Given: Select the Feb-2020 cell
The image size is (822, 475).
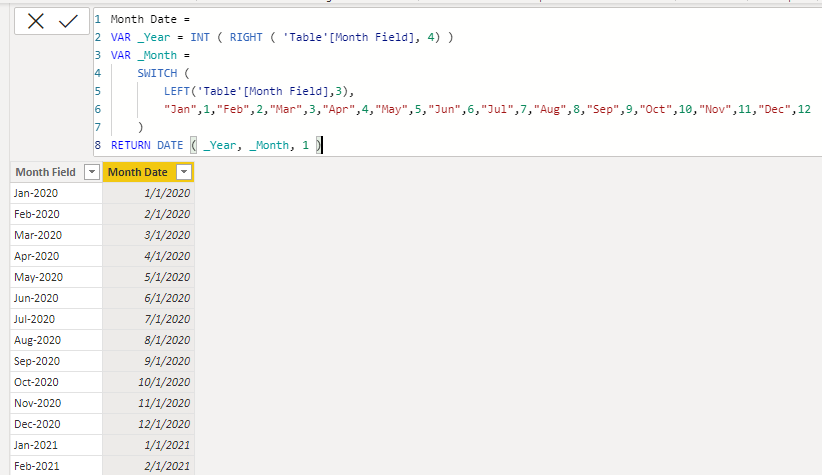Looking at the screenshot, I should 56,214.
